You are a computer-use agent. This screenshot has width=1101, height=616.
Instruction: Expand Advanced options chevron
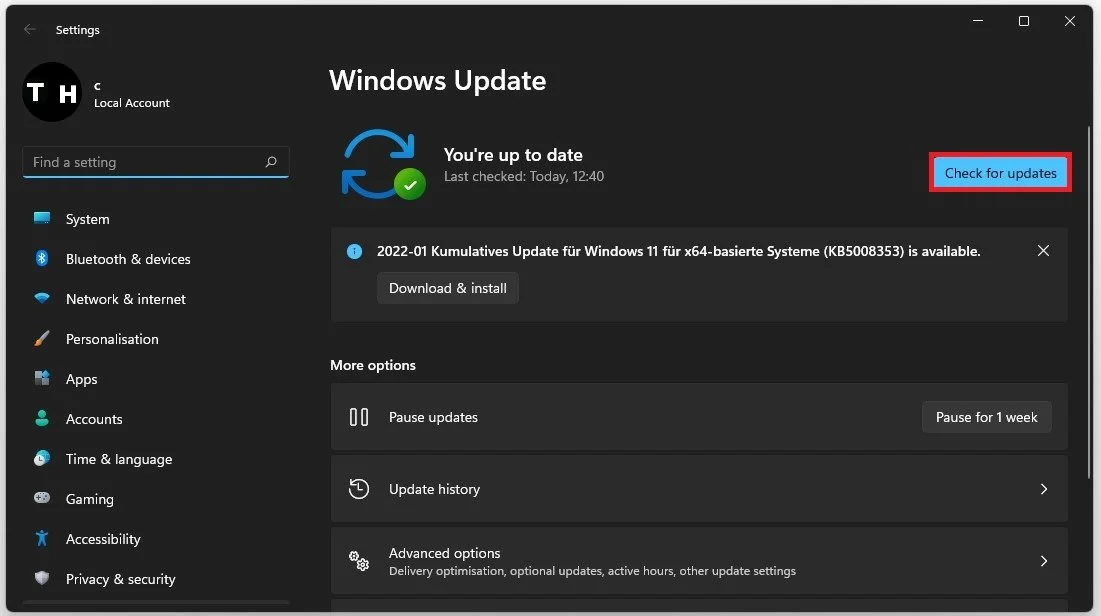1044,561
